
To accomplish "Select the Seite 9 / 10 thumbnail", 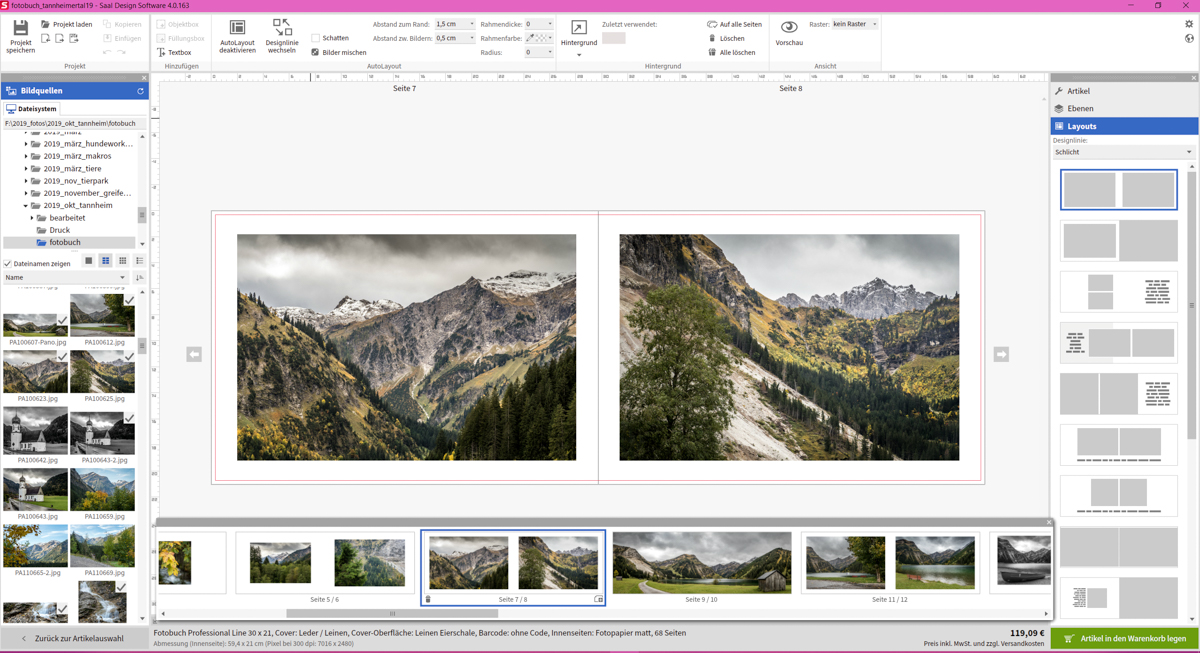I will 701,562.
